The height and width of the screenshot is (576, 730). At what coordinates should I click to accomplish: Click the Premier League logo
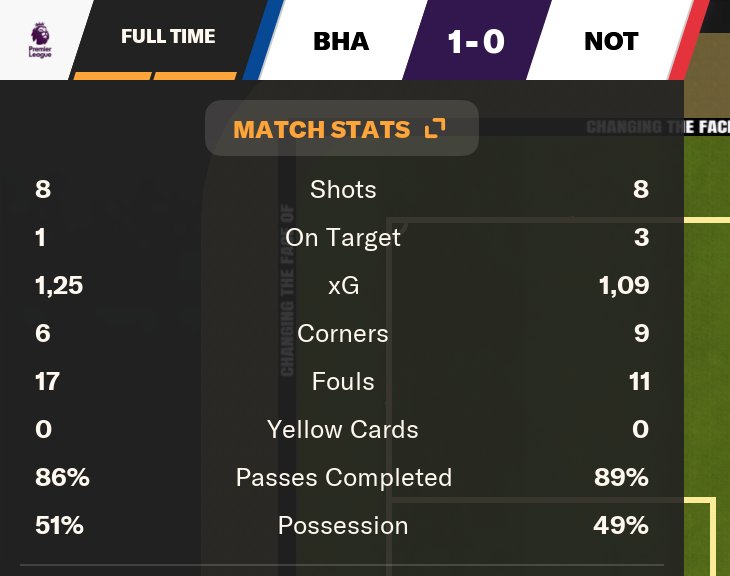pyautogui.click(x=42, y=40)
